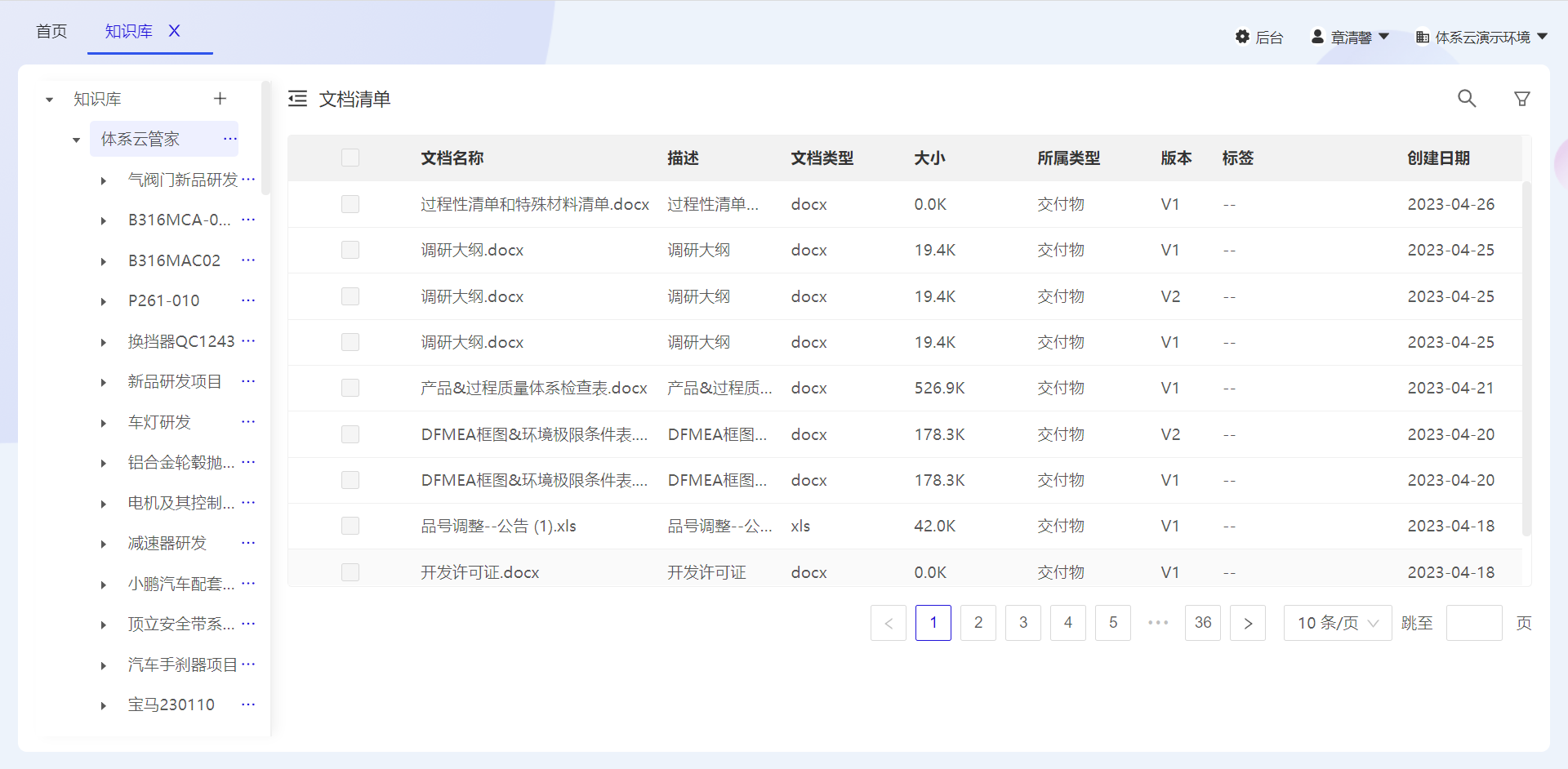This screenshot has height=769, width=1568.
Task: Toggle select-all checkbox in table header
Action: pyautogui.click(x=350, y=158)
